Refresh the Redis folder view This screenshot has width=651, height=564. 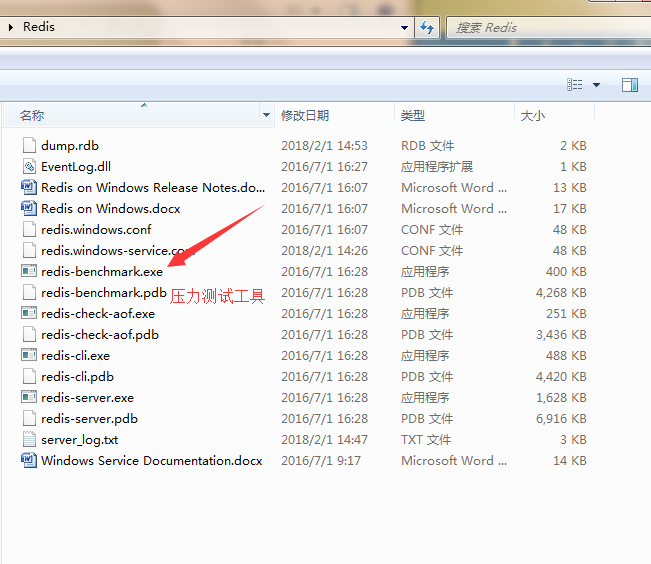(x=427, y=28)
